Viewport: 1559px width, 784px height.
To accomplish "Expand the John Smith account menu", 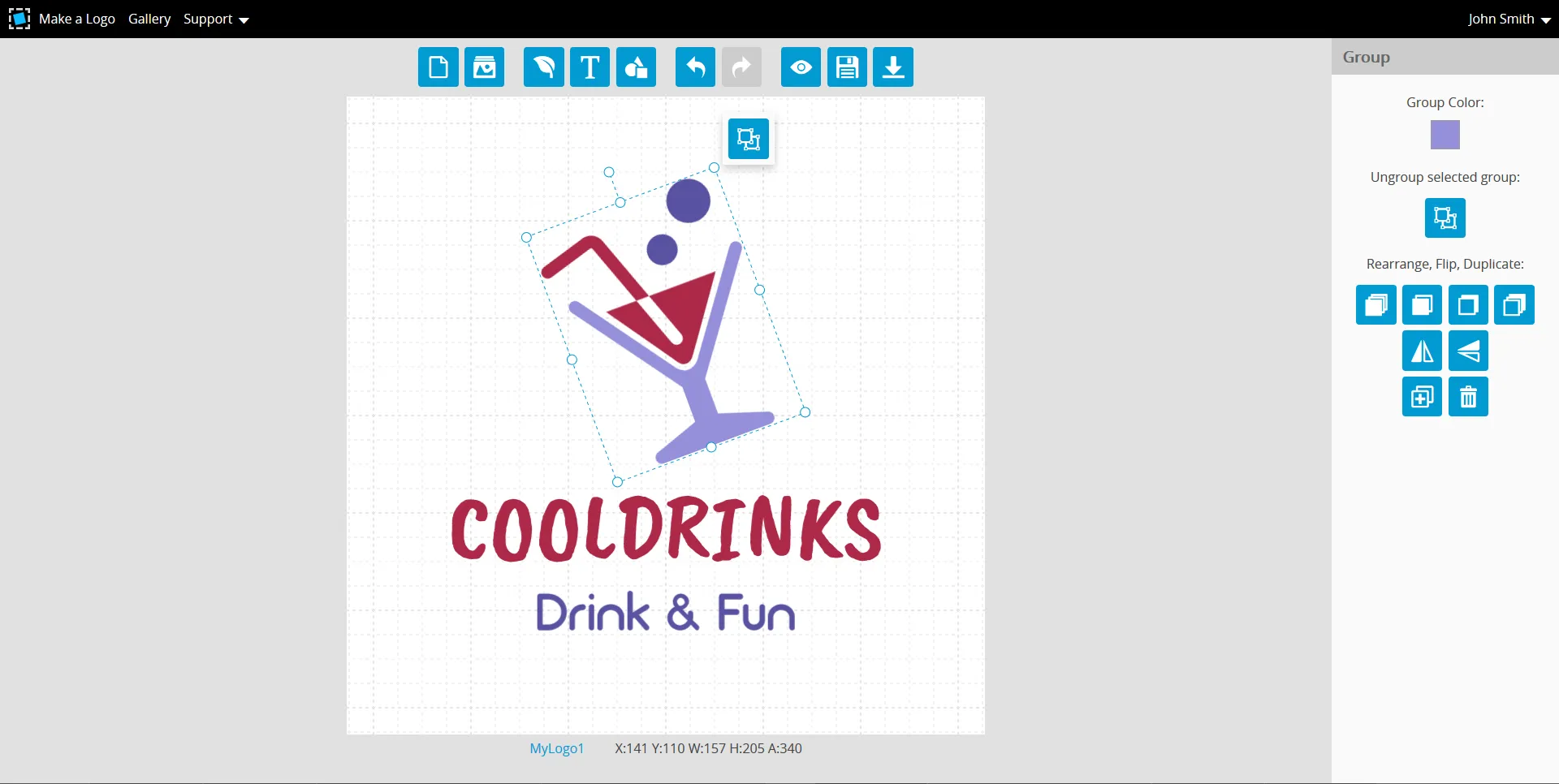I will tap(1509, 19).
